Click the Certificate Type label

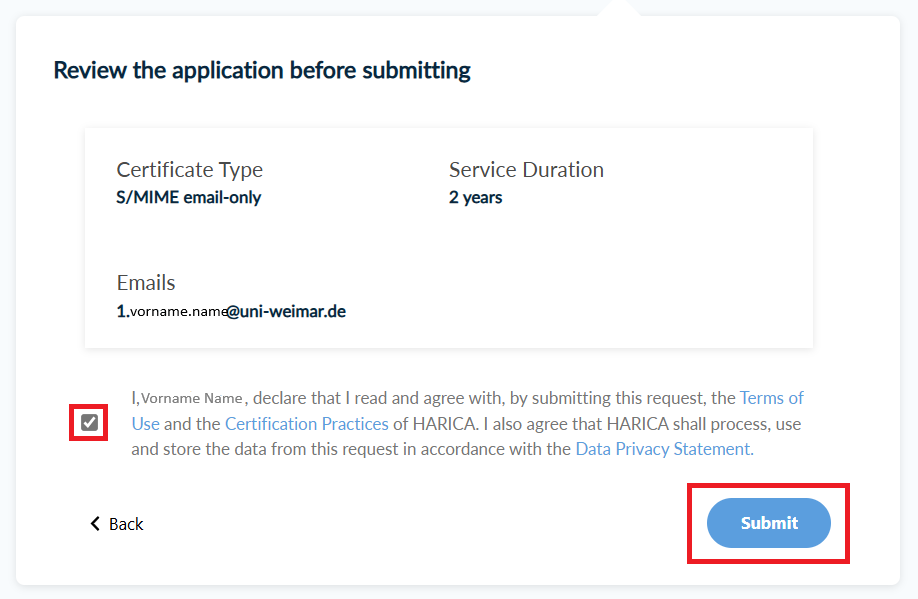click(190, 170)
